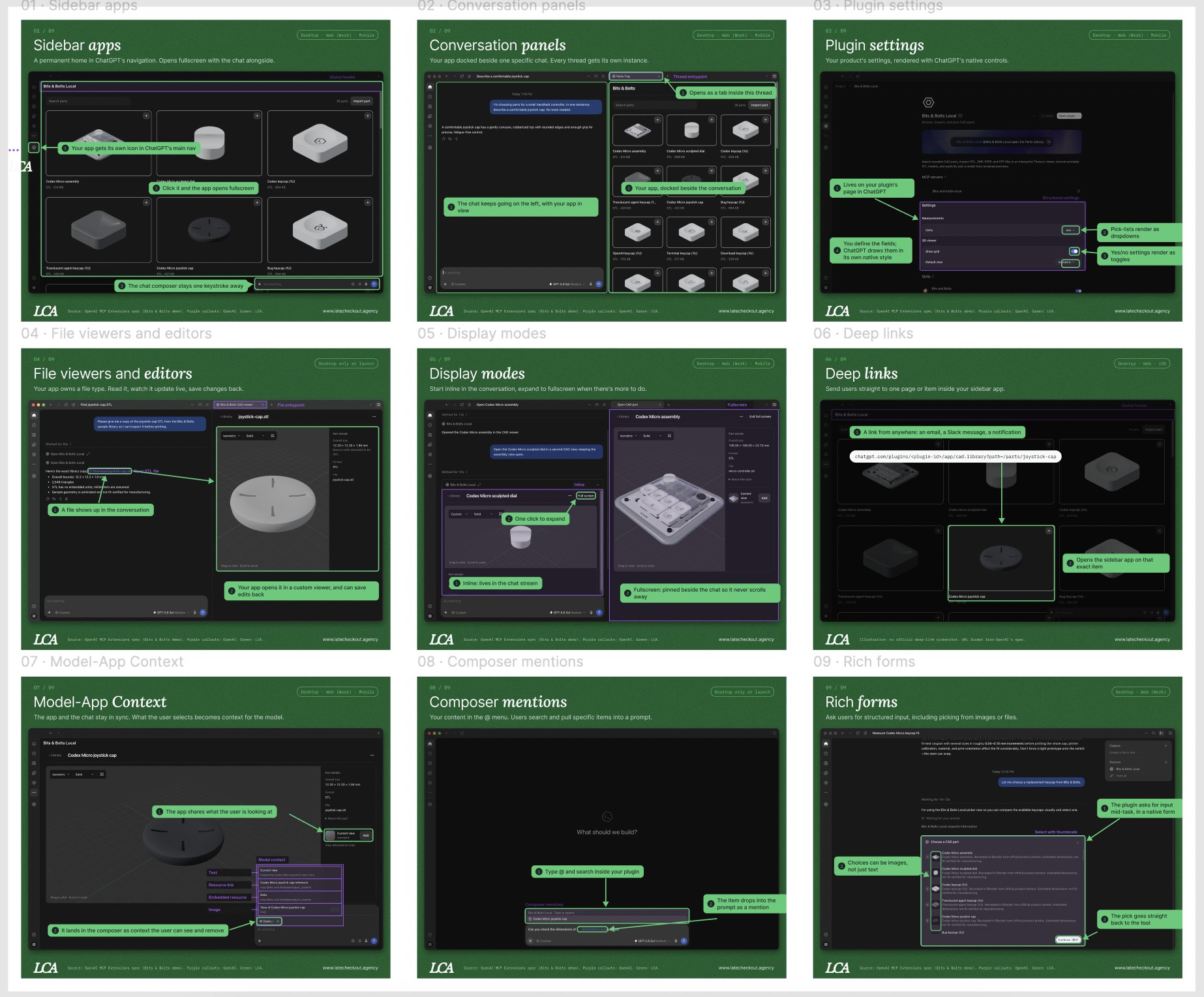Open the Units mm dropdown in Plugin settings

tap(1070, 230)
